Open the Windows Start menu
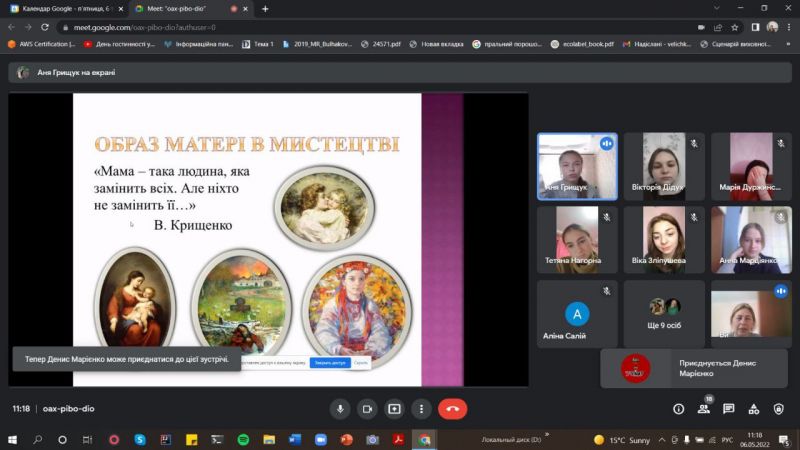800x450 pixels. [12, 440]
